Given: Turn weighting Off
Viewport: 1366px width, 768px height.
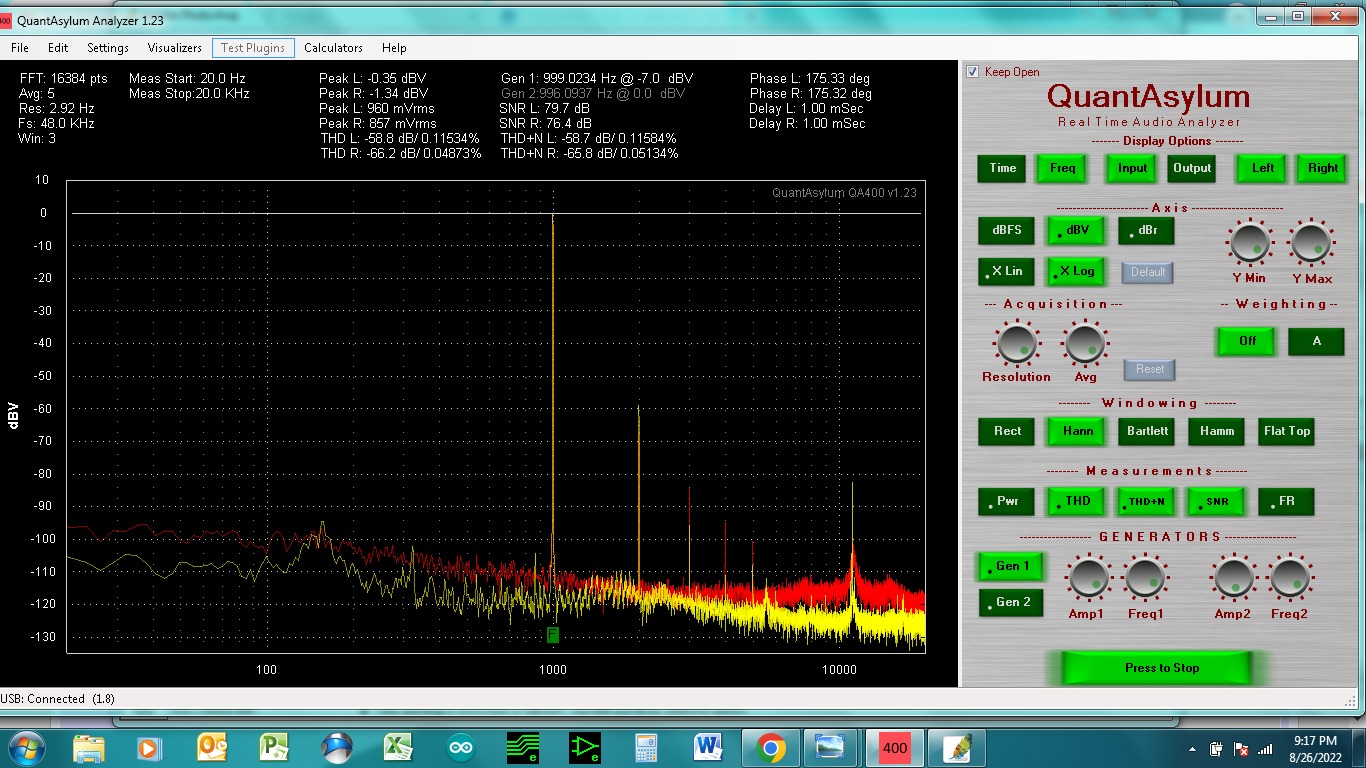Looking at the screenshot, I should 1247,341.
